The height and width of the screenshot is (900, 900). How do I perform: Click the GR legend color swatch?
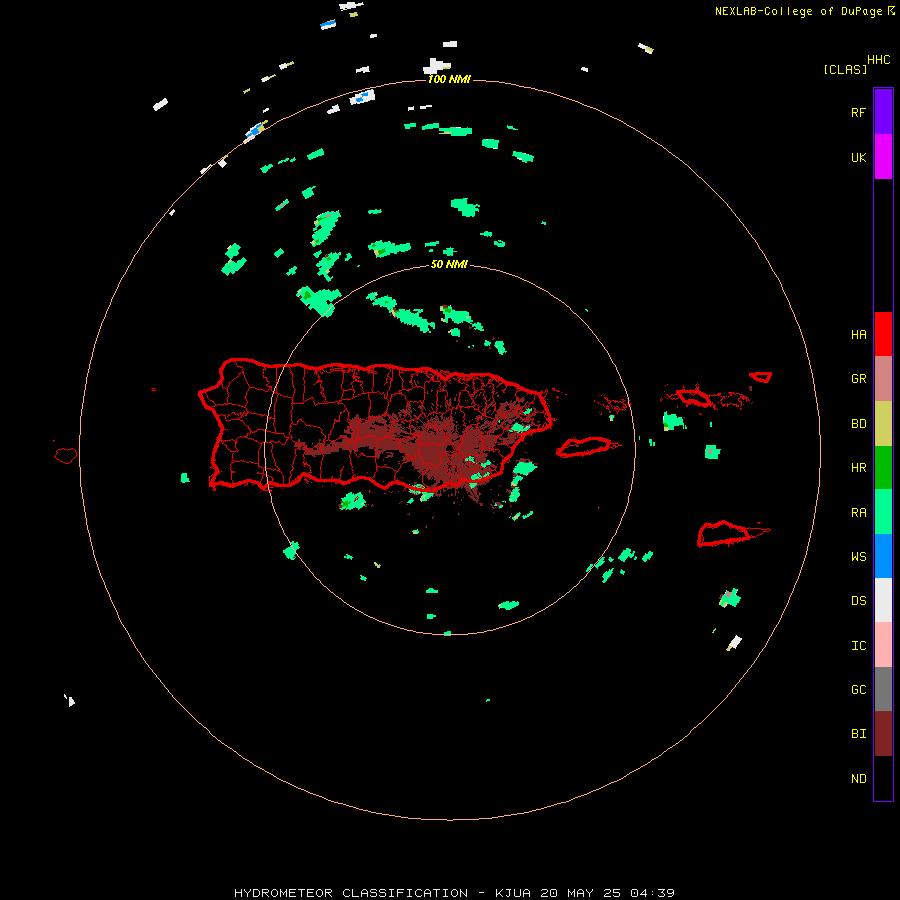coord(883,379)
